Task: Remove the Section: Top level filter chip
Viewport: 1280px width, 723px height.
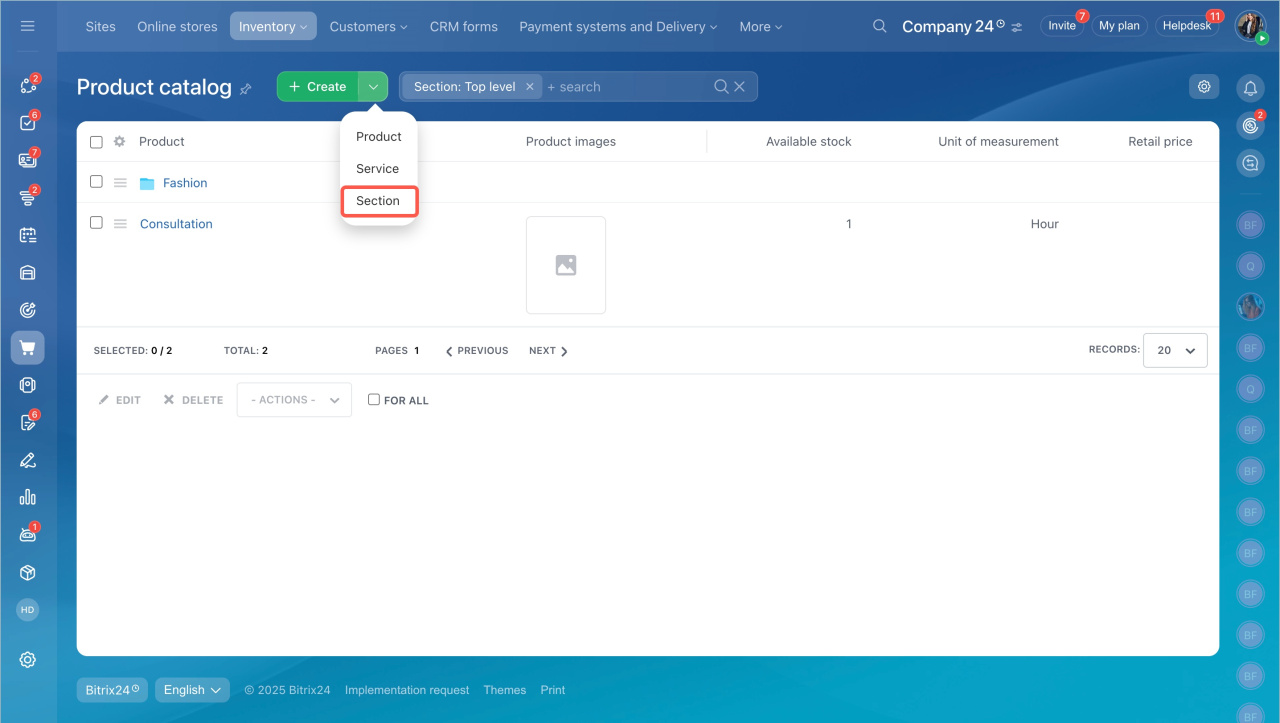Action: tap(530, 87)
